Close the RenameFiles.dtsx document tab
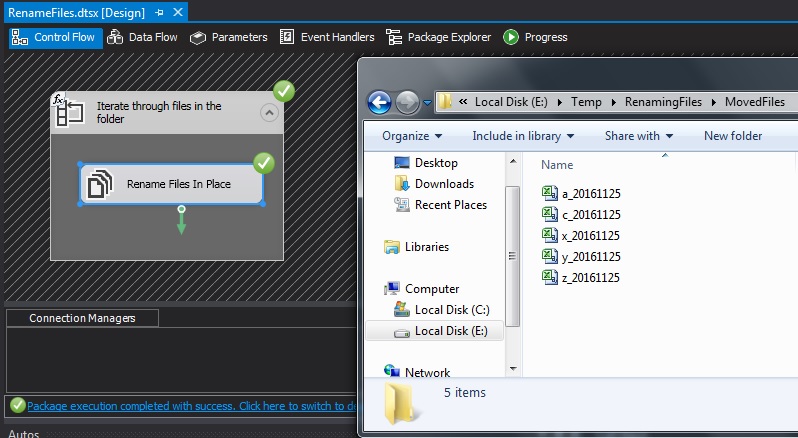 178,12
